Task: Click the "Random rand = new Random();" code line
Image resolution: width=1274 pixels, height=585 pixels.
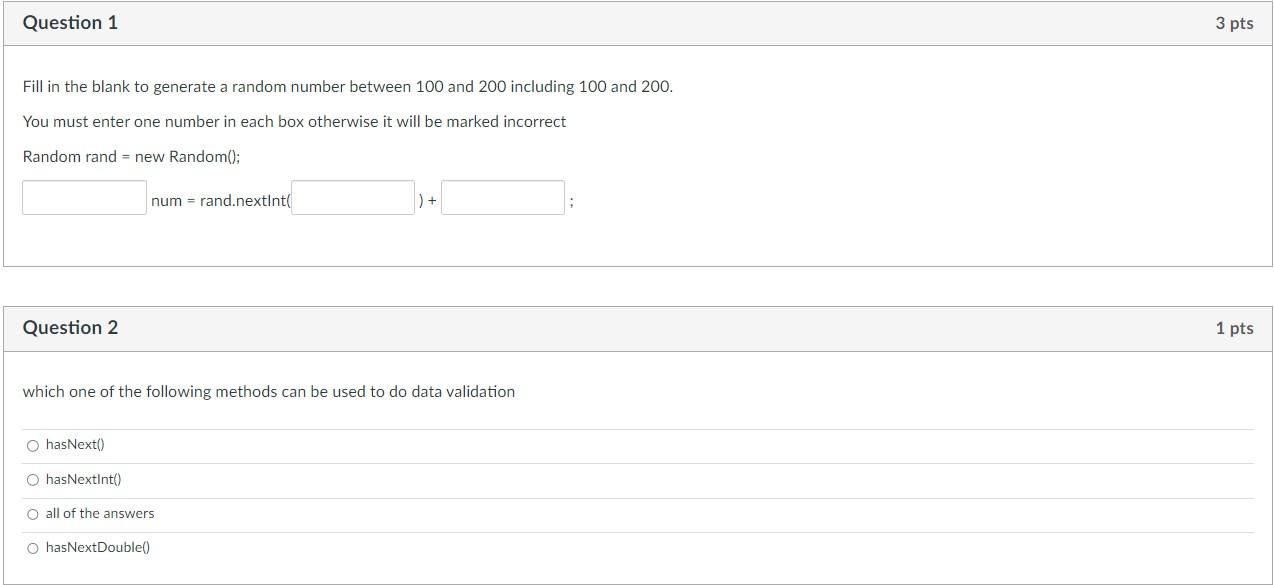Action: click(131, 157)
